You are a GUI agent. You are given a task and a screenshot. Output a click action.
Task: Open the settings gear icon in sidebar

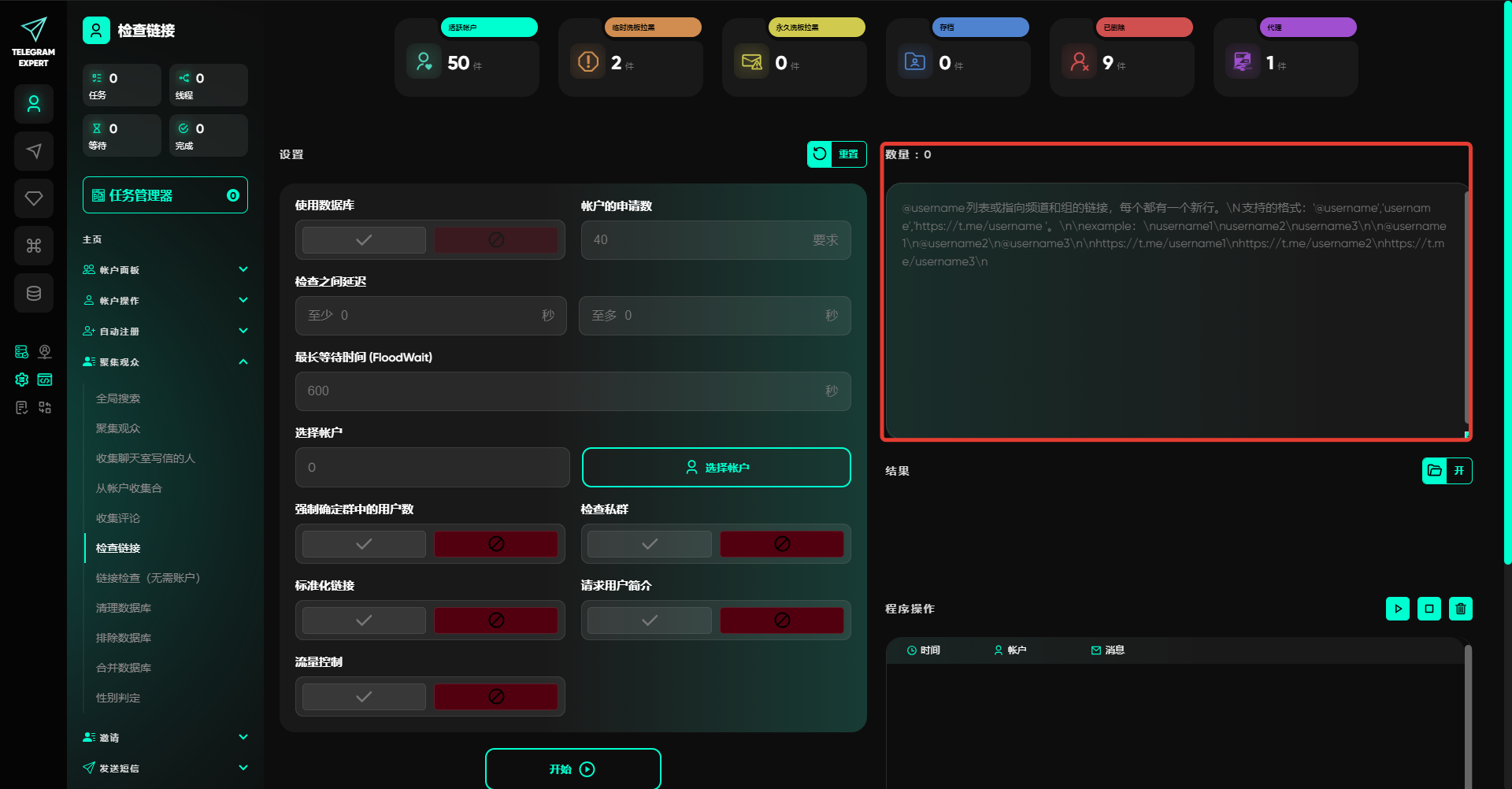pyautogui.click(x=22, y=380)
